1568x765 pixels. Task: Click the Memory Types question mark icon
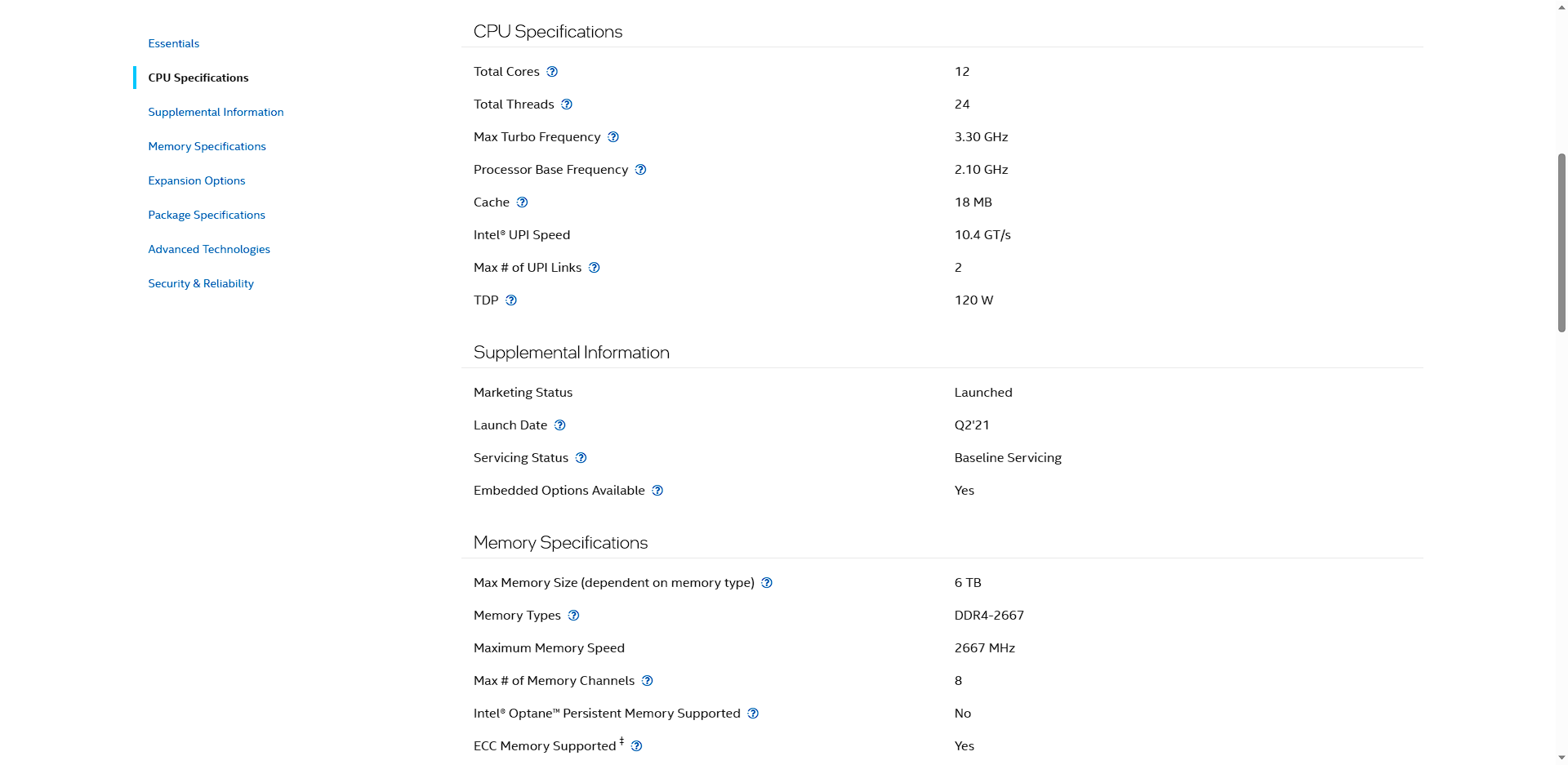pyautogui.click(x=574, y=616)
